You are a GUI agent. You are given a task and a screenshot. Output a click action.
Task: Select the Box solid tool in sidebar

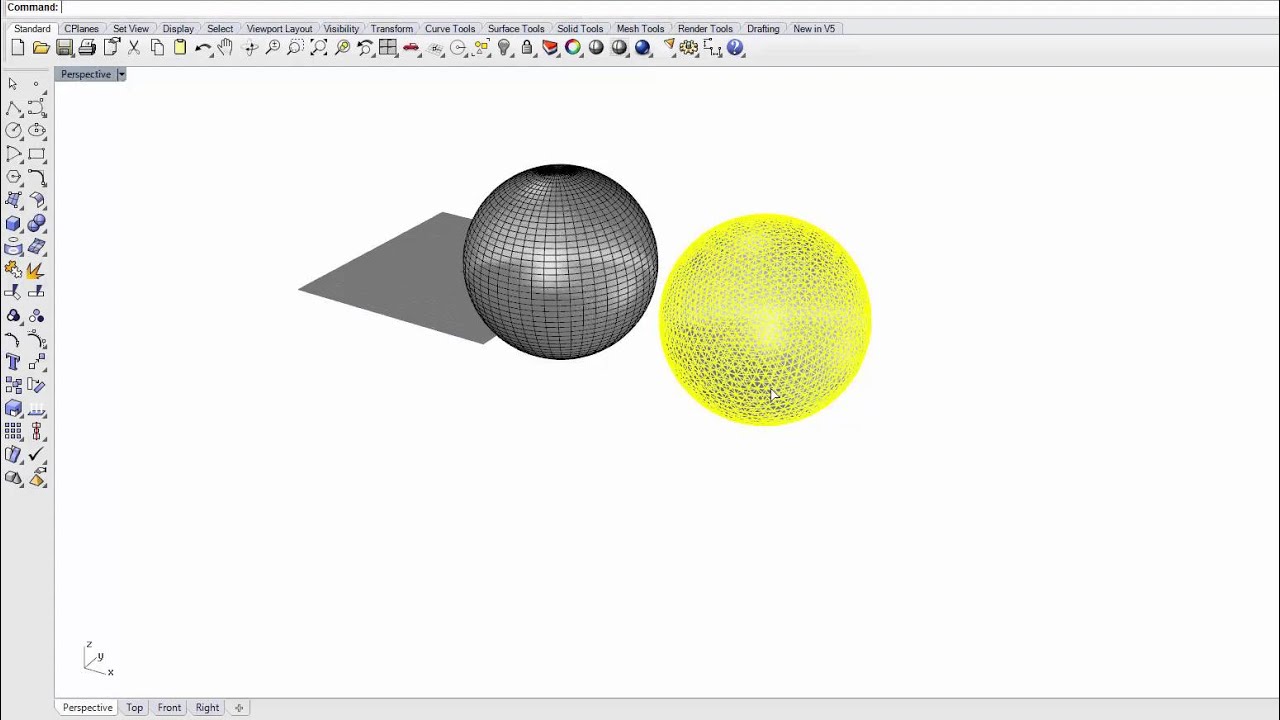tap(13, 224)
